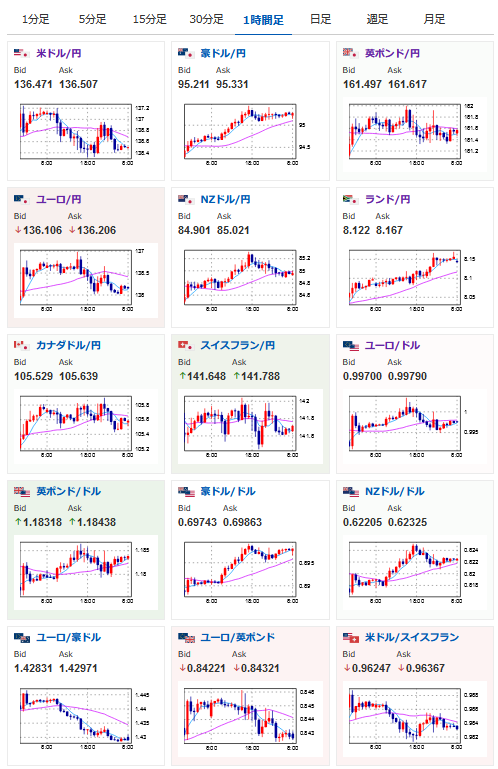This screenshot has height=769, width=498.
Task: Click the UK/Japan flag icon beside 英ポンド/円
Action: [x=350, y=53]
